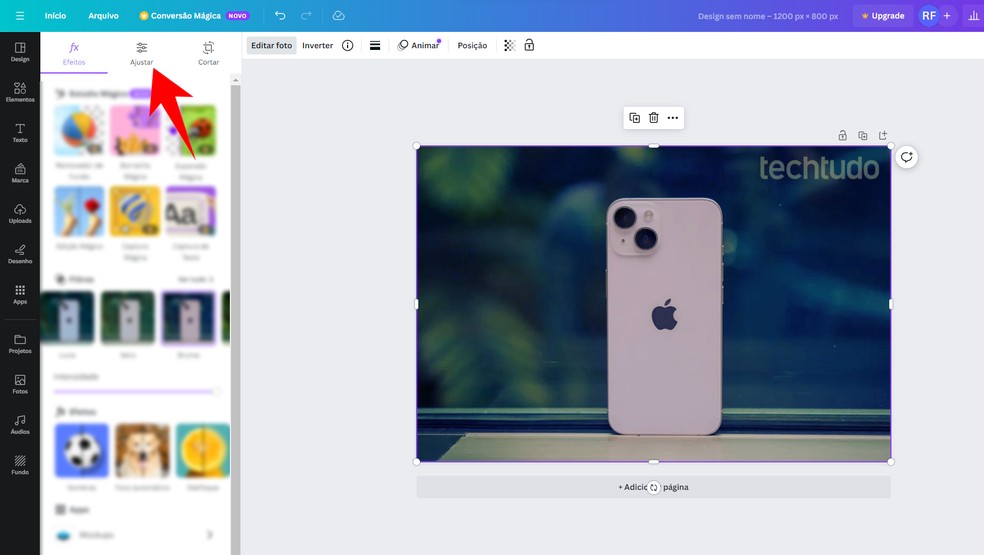Click the Upgrade button
The height and width of the screenshot is (555, 984).
[x=882, y=16]
